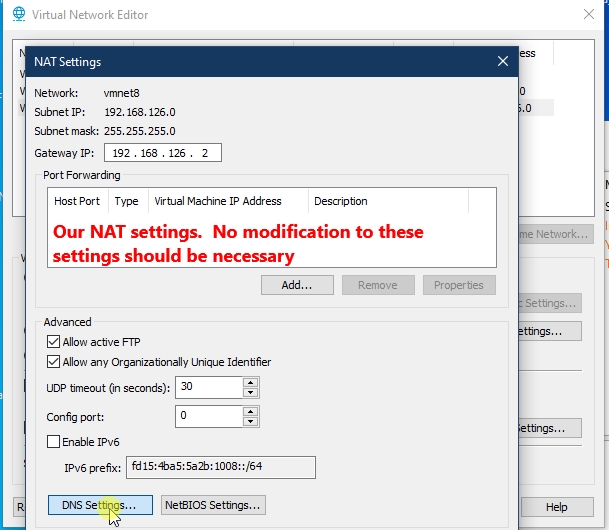Viewport: 609px width, 530px height.
Task: Select the Description column header
Action: (x=388, y=201)
